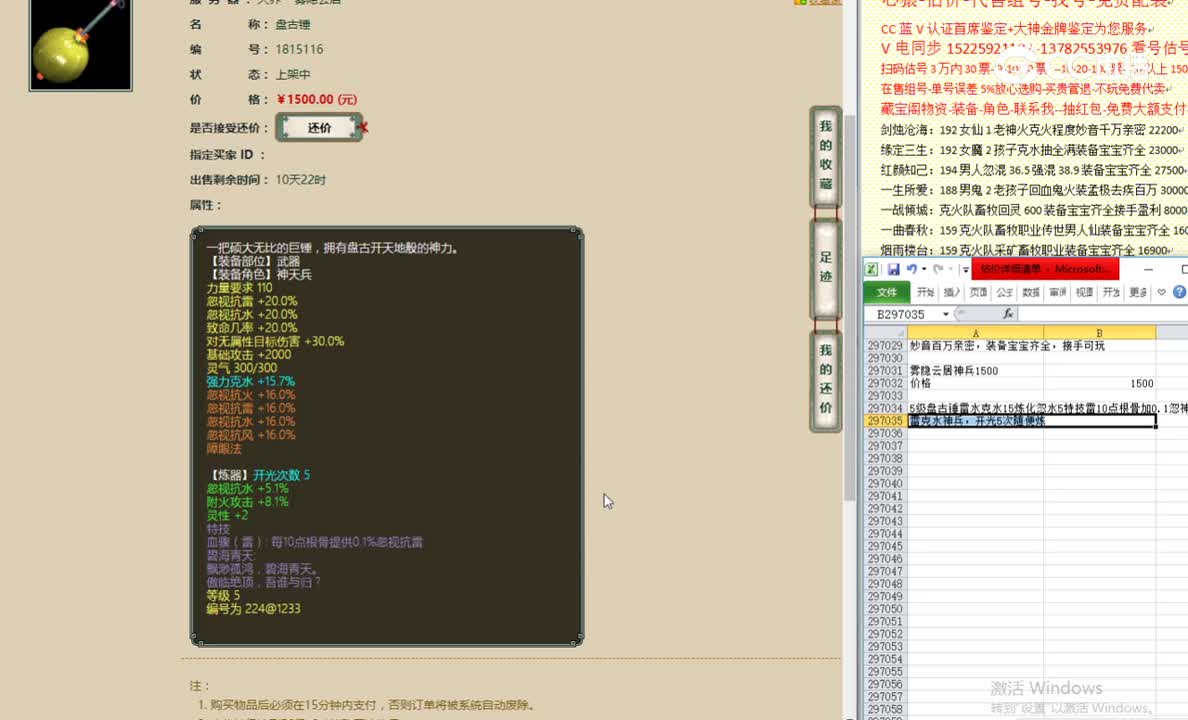Click 编号为 224@1233 text
This screenshot has height=720, width=1188.
click(253, 609)
